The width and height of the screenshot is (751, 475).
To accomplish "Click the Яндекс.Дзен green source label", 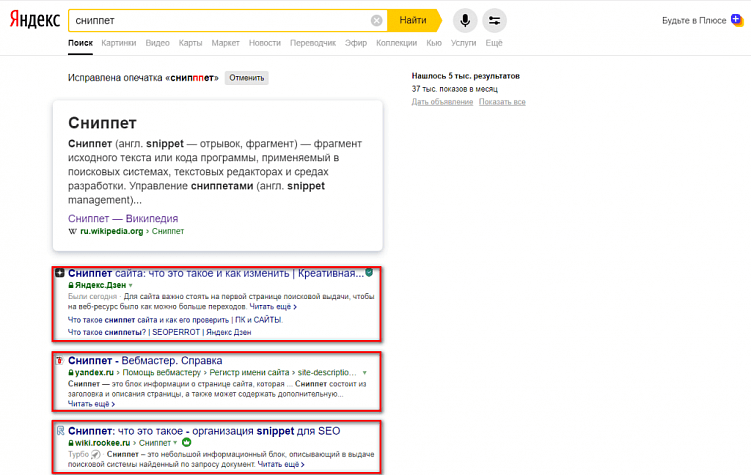I will pos(100,285).
